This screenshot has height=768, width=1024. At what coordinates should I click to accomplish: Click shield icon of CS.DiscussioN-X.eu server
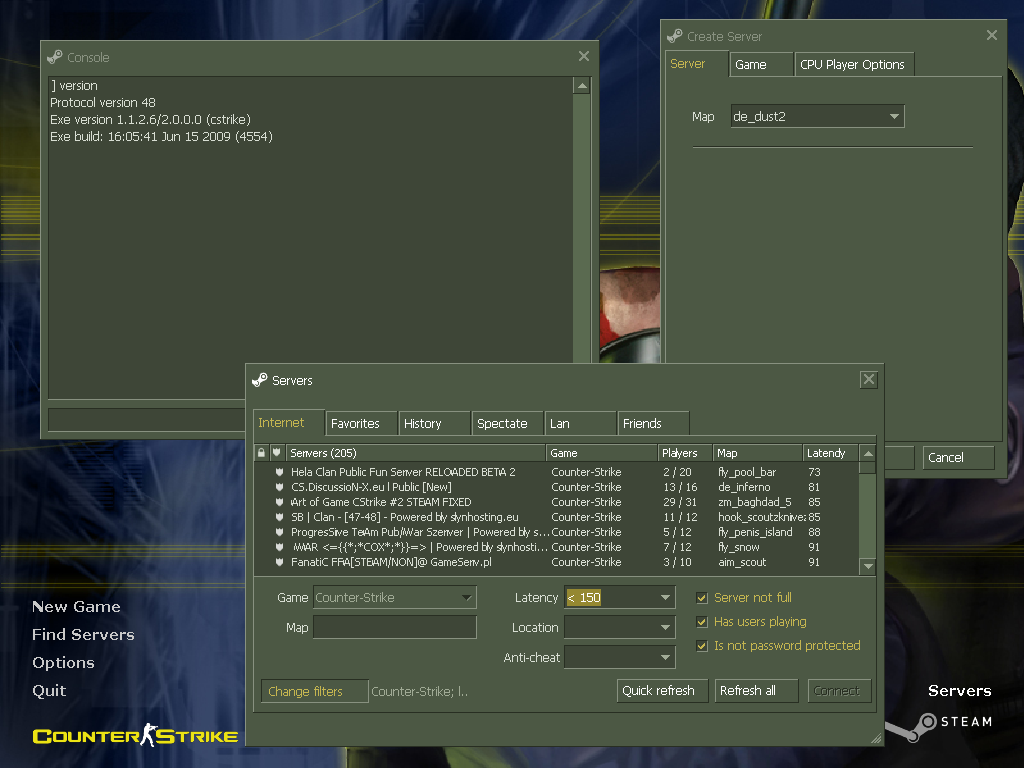coord(280,487)
